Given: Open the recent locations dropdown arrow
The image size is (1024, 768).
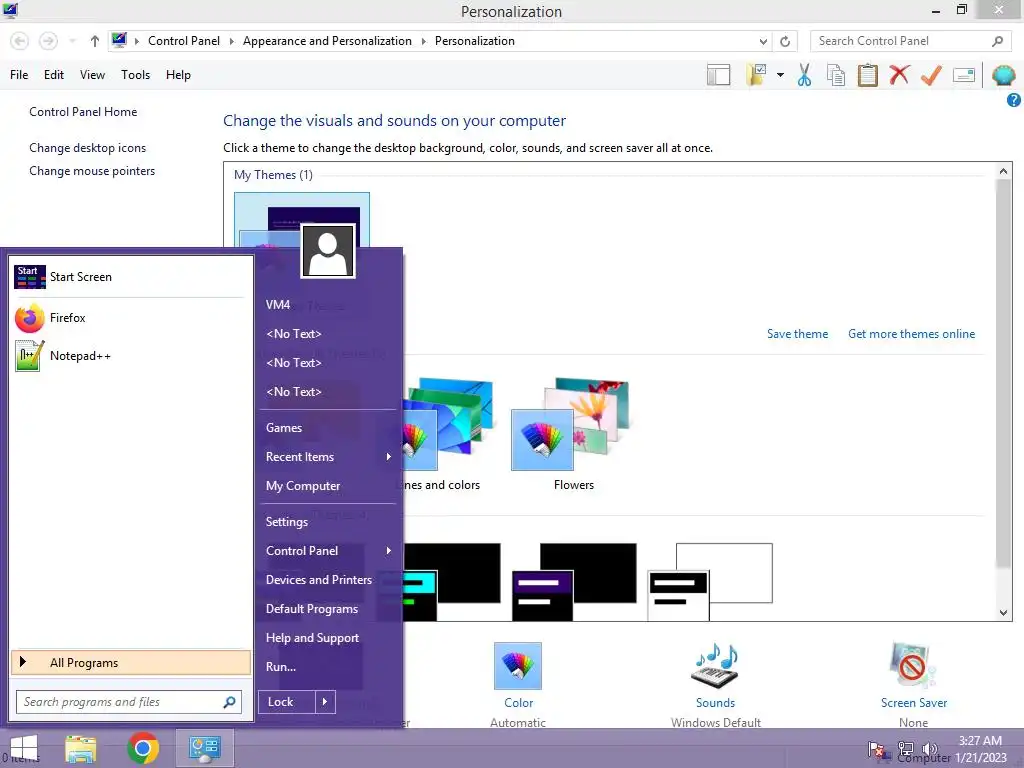Looking at the screenshot, I should [72, 41].
